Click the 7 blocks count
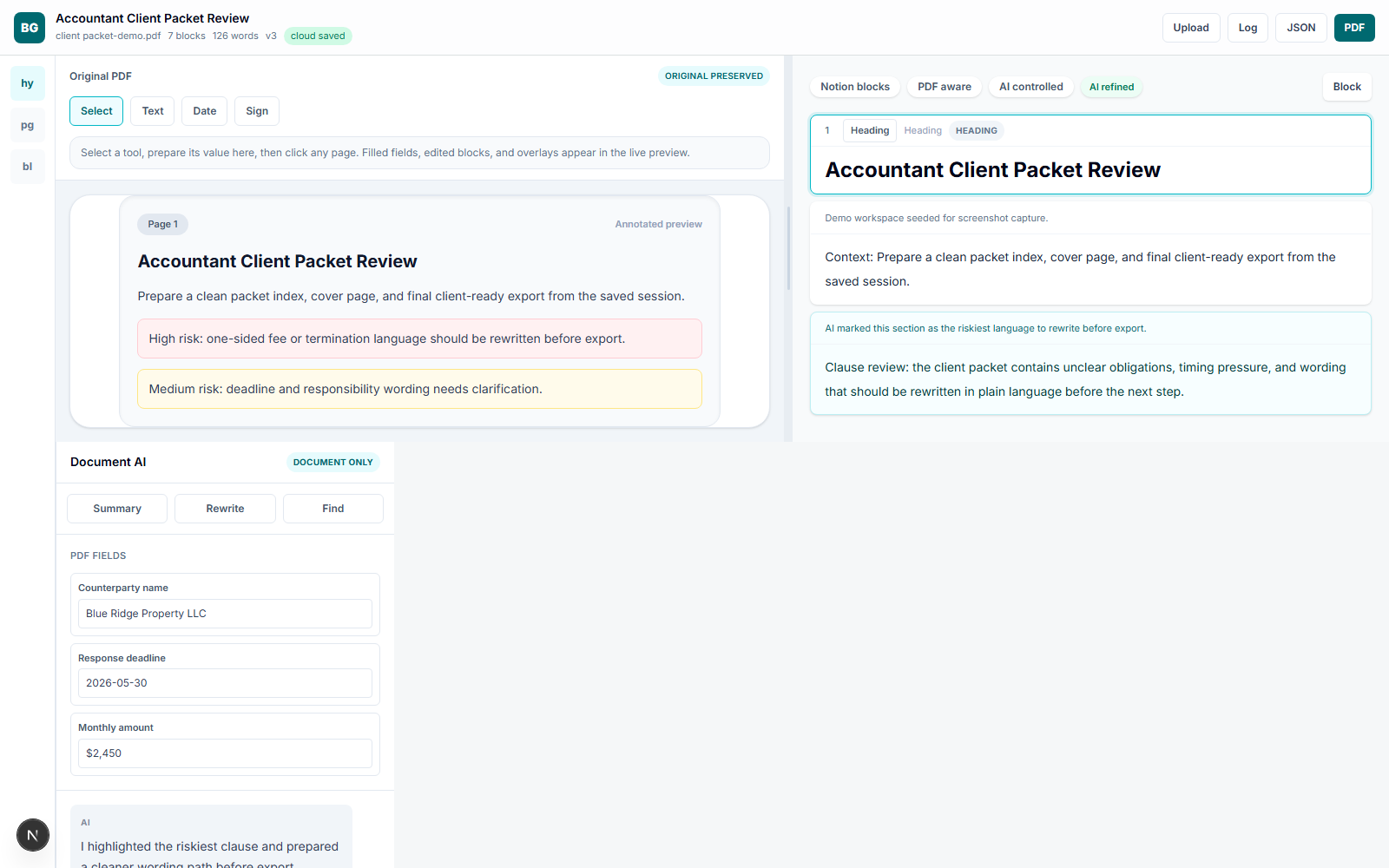Viewport: 1389px width, 868px height. tap(187, 36)
